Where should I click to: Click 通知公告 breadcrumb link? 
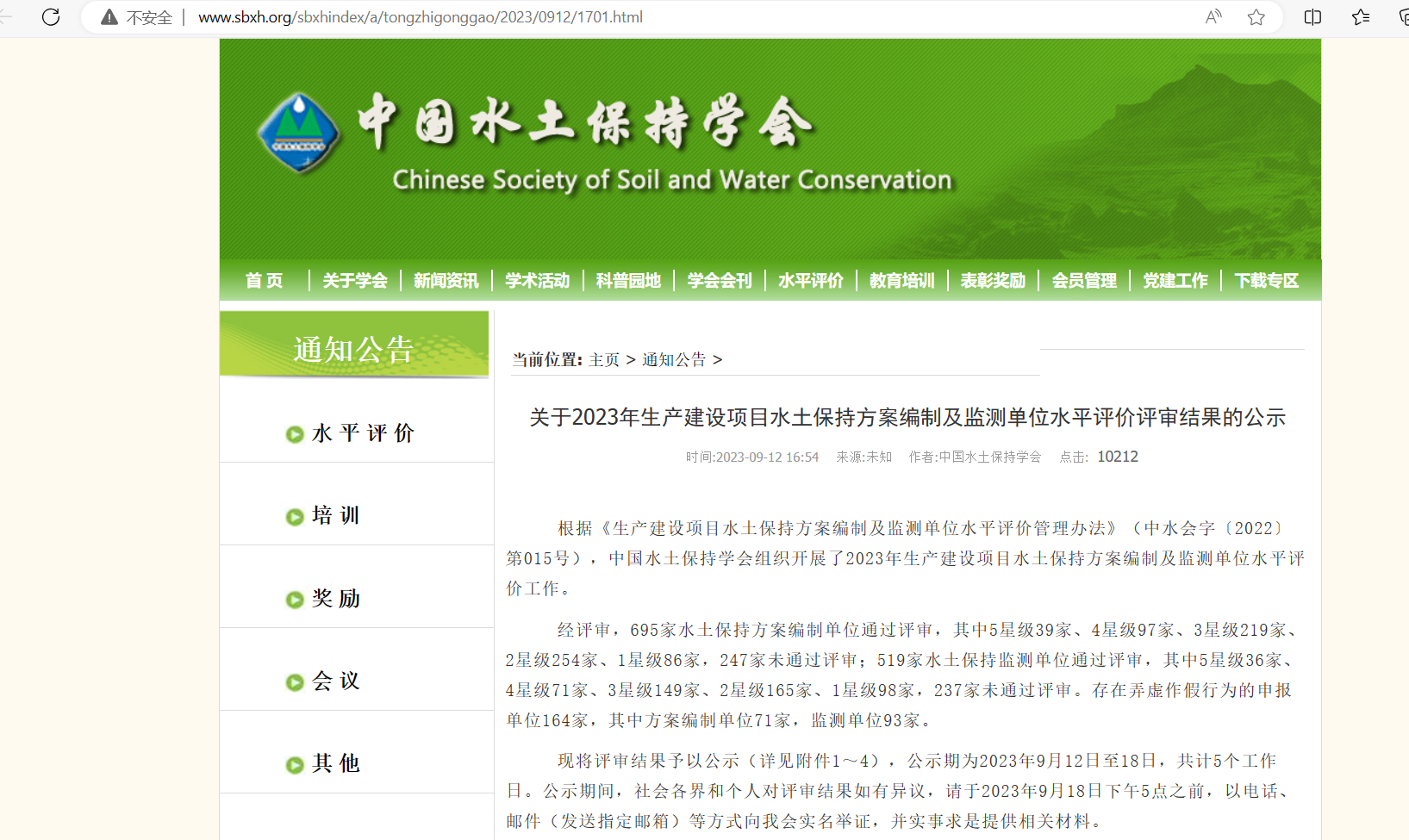coord(674,360)
